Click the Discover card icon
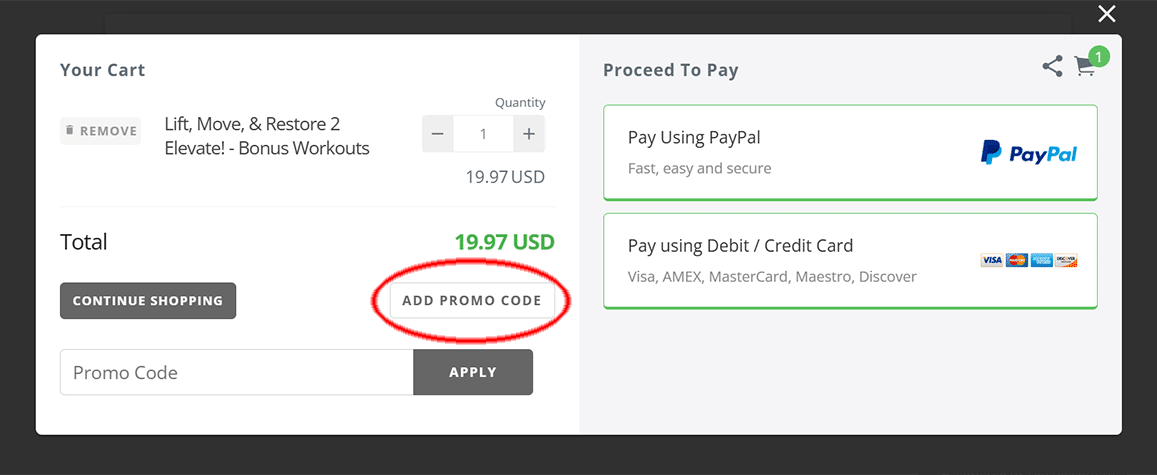Viewport: 1157px width, 475px height. pyautogui.click(x=1066, y=260)
